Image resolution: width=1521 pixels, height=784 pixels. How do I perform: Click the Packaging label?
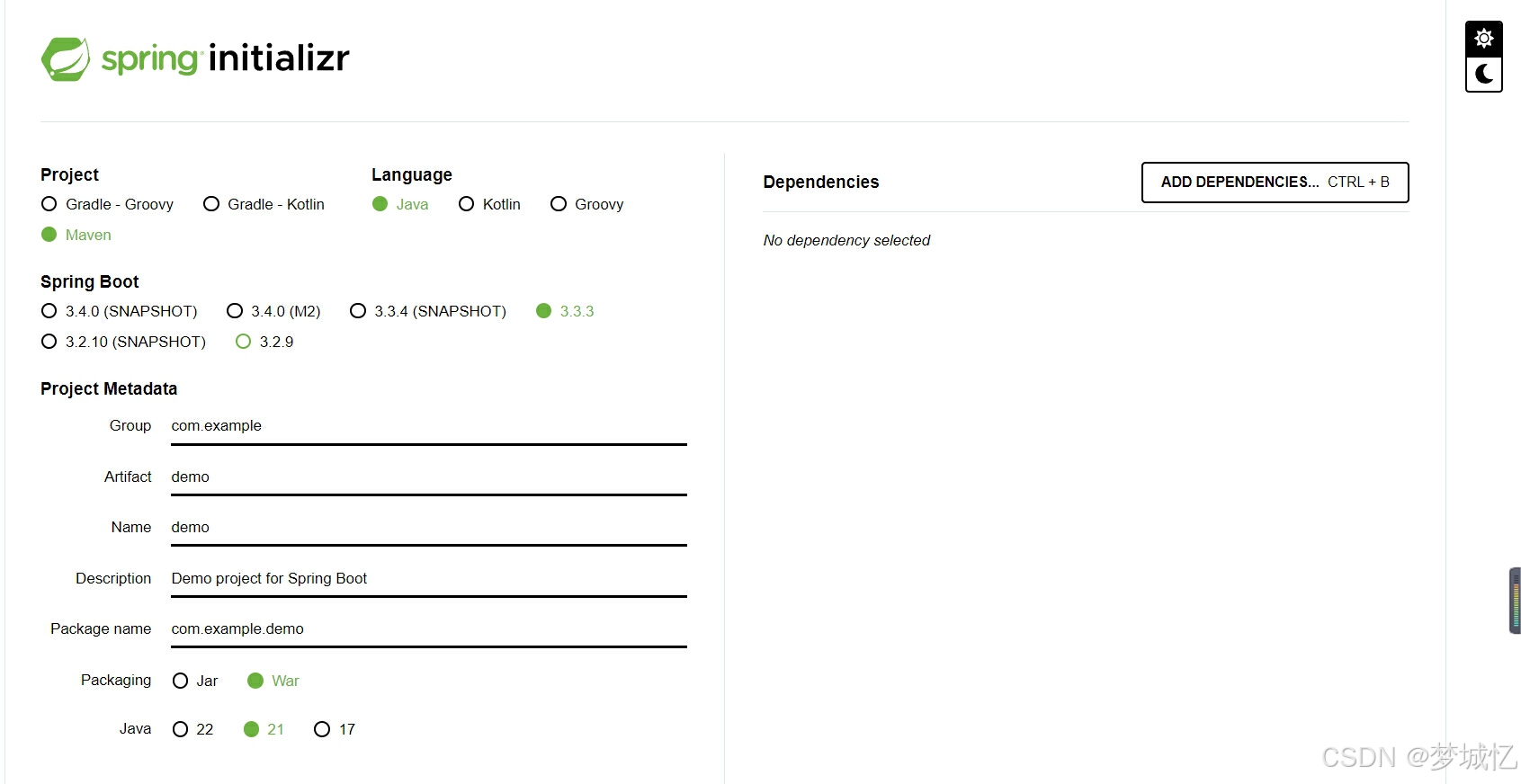coord(116,680)
